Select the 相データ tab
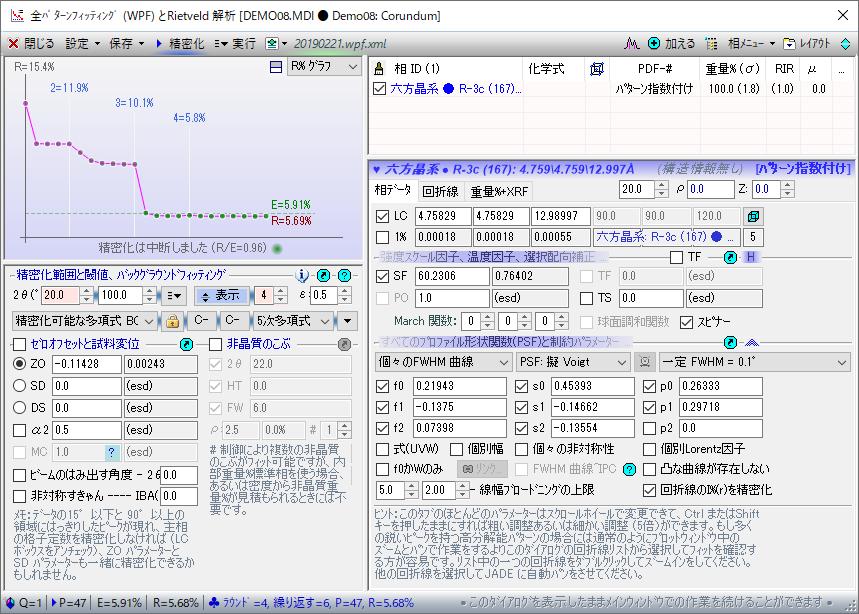The width and height of the screenshot is (859, 614). (393, 191)
